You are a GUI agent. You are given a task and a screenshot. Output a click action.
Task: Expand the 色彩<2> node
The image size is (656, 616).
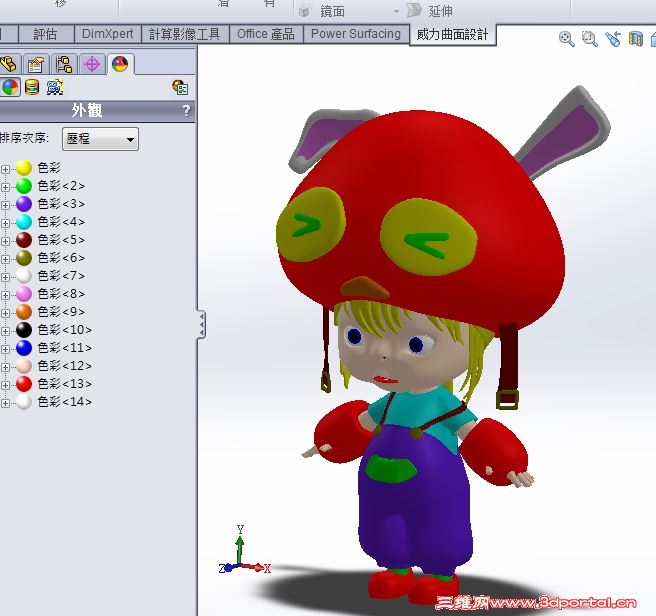pos(5,187)
